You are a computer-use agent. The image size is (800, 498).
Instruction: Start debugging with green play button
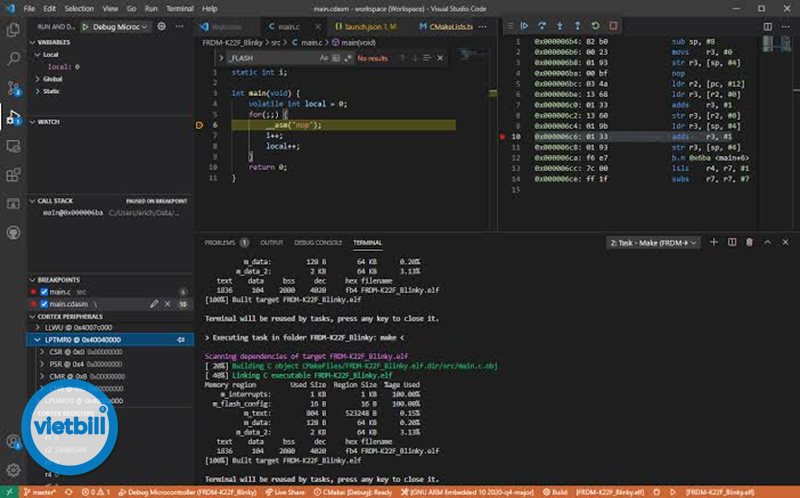(85, 27)
